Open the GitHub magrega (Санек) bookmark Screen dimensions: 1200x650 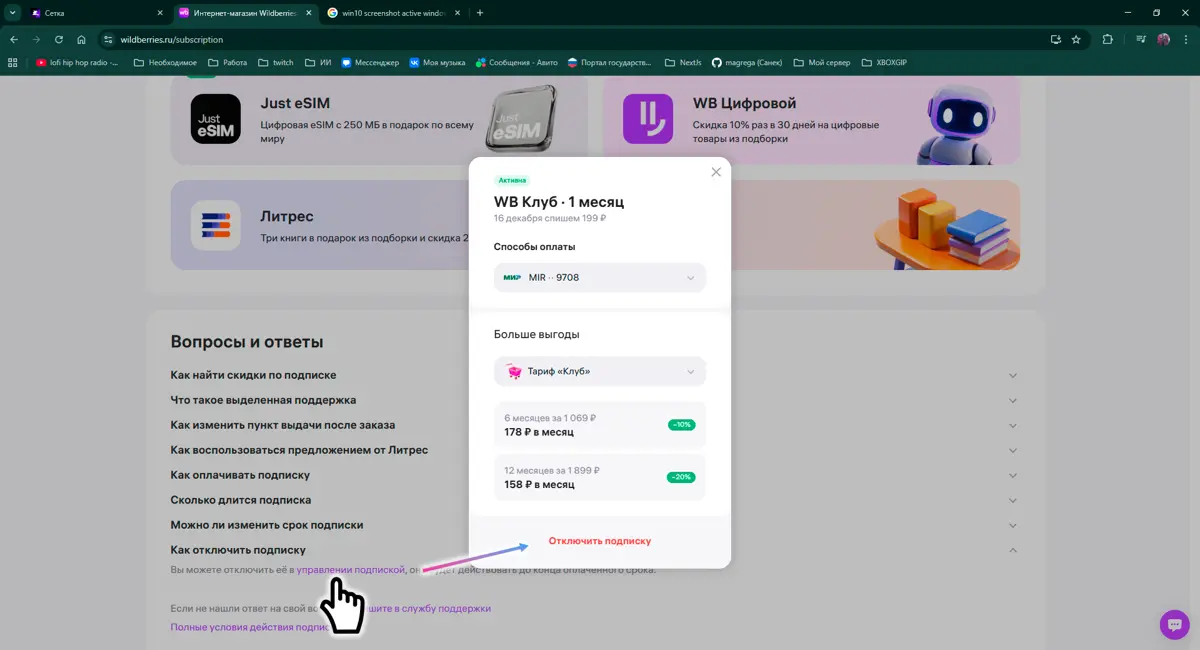(747, 62)
